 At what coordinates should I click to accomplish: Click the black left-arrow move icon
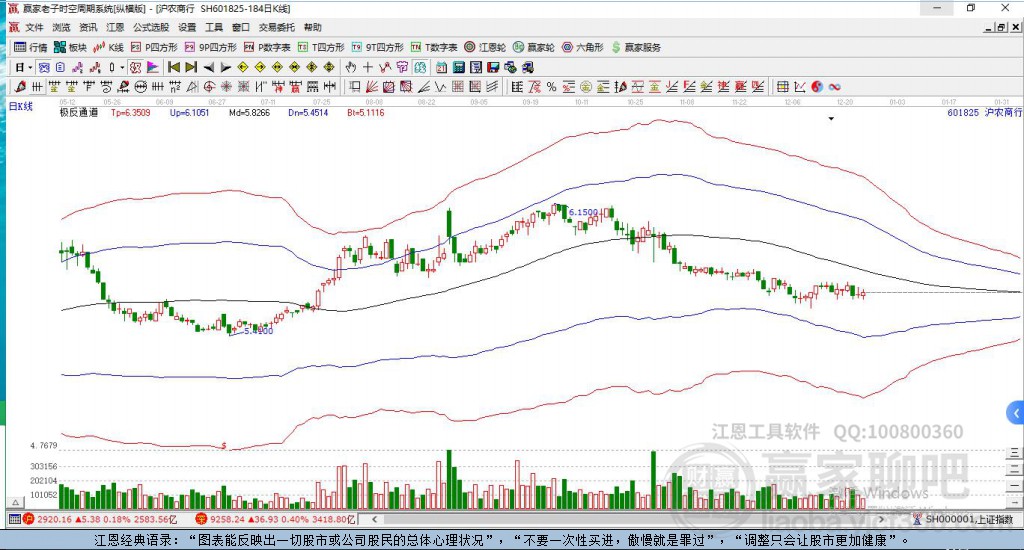[208, 67]
